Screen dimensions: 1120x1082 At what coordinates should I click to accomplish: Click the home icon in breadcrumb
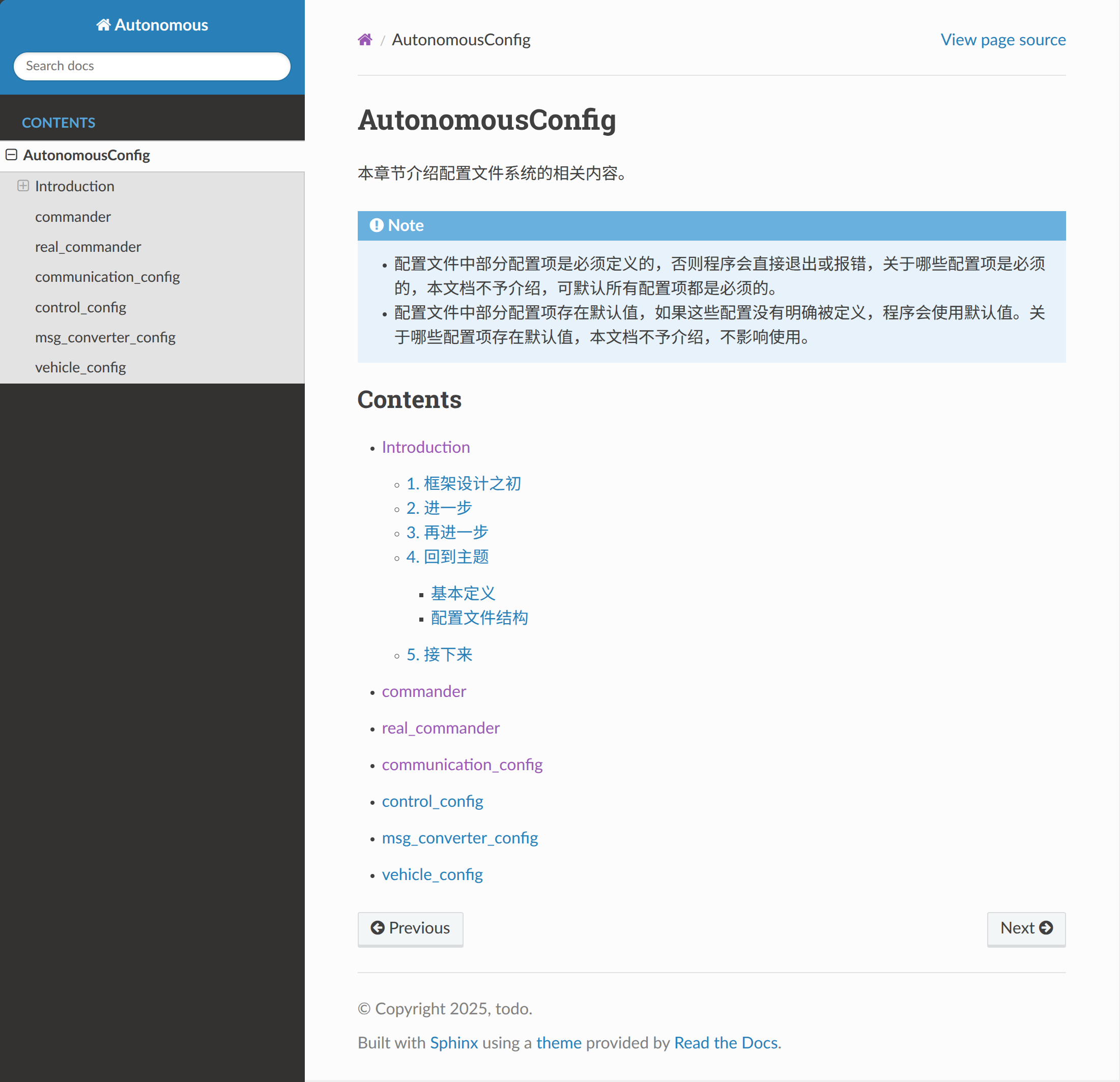point(364,39)
